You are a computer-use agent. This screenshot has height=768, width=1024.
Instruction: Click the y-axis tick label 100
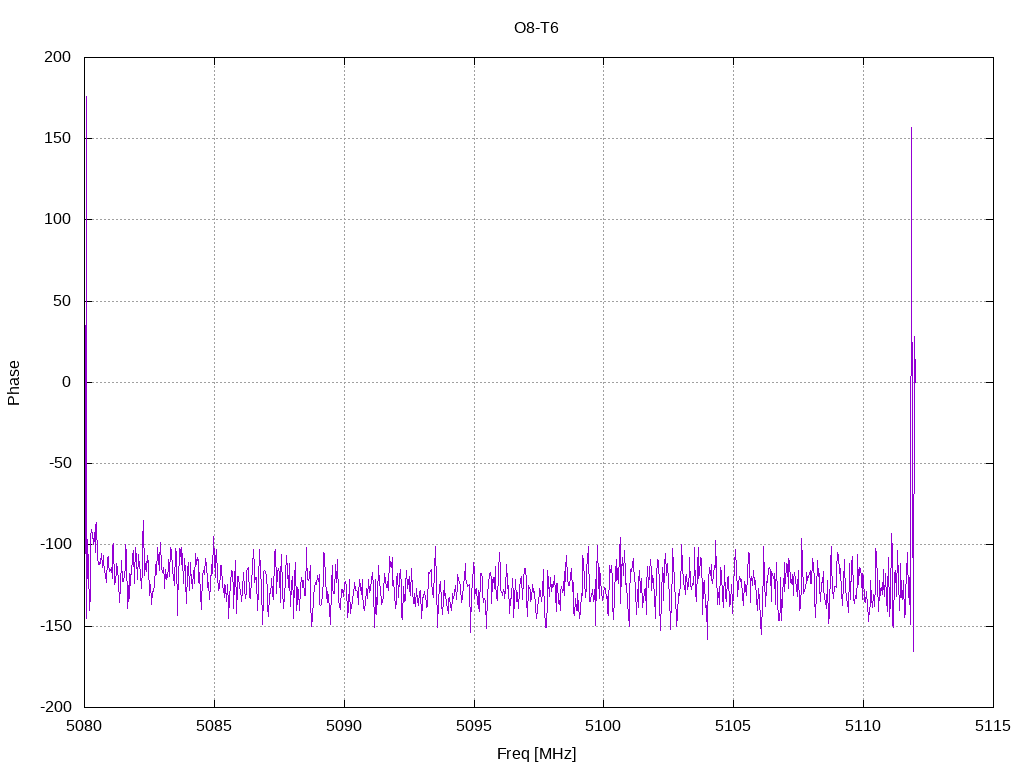[57, 219]
